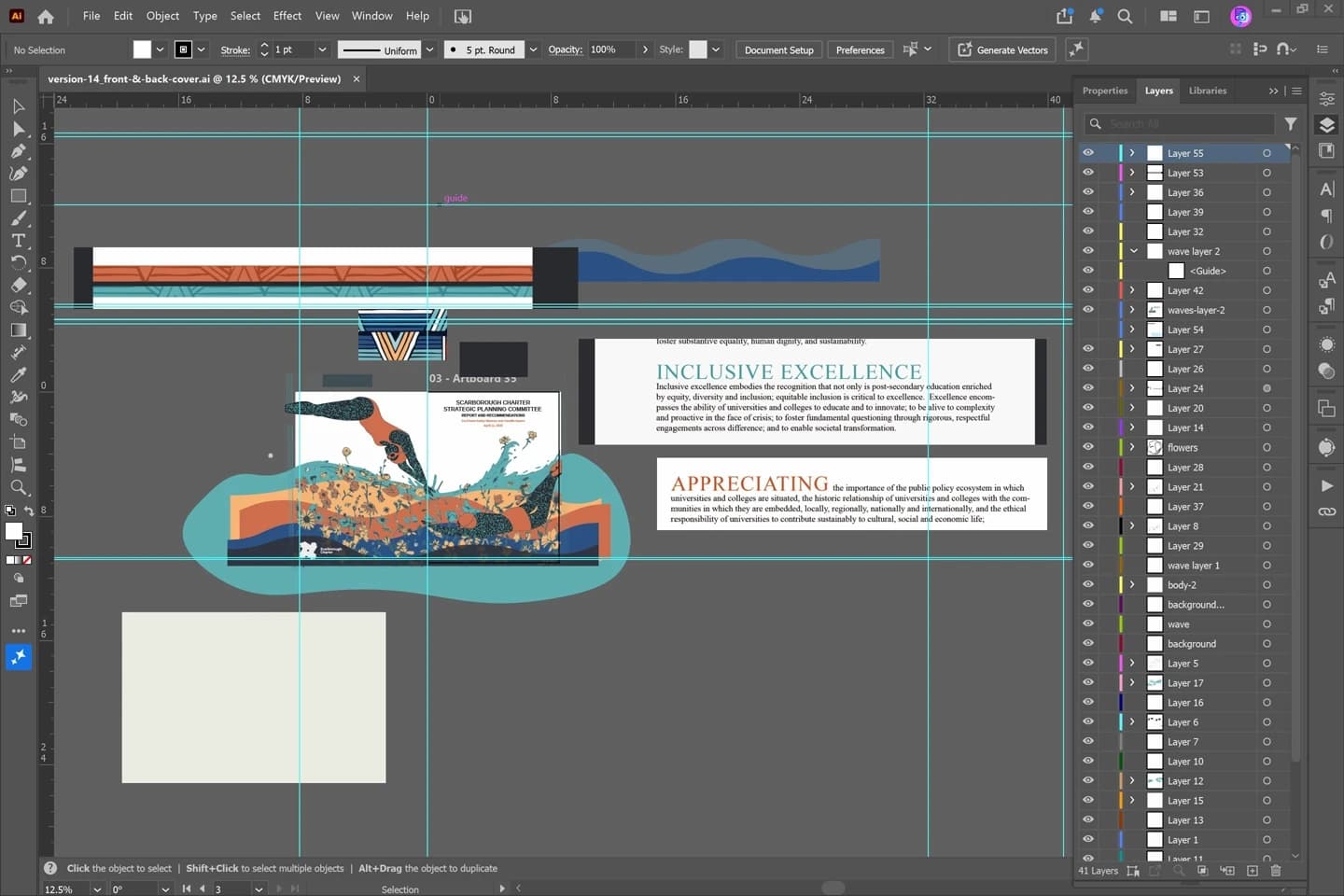Open the Share document icon
The height and width of the screenshot is (896, 1344).
coord(1065,16)
